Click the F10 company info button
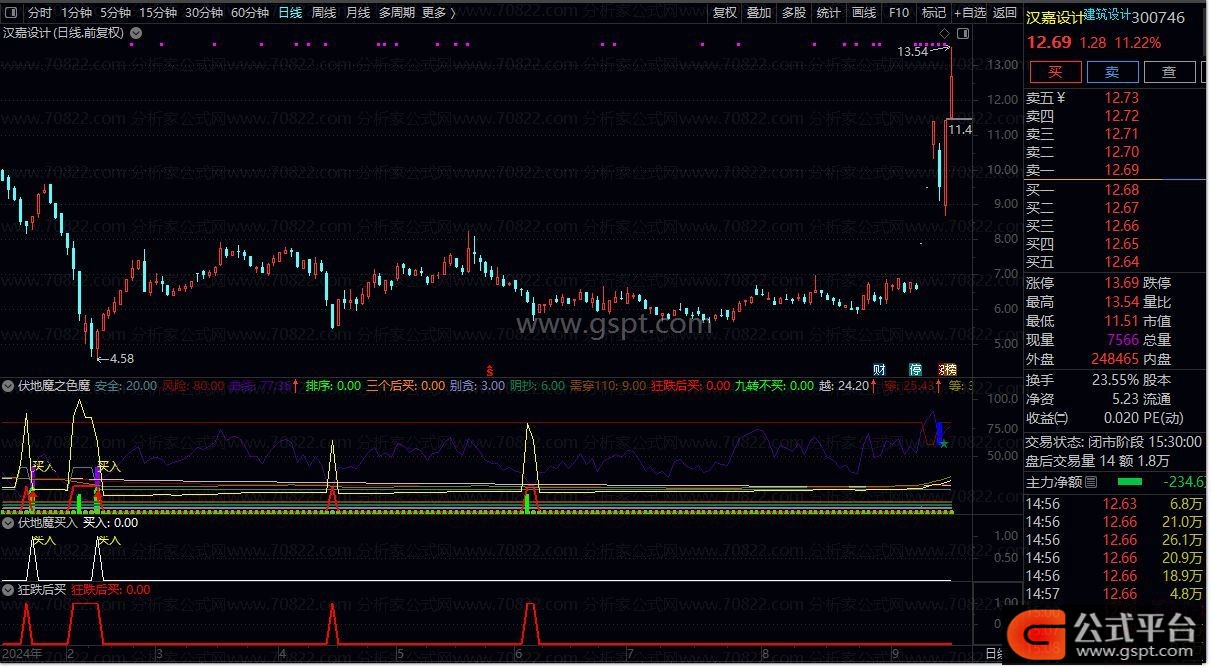 tap(898, 13)
